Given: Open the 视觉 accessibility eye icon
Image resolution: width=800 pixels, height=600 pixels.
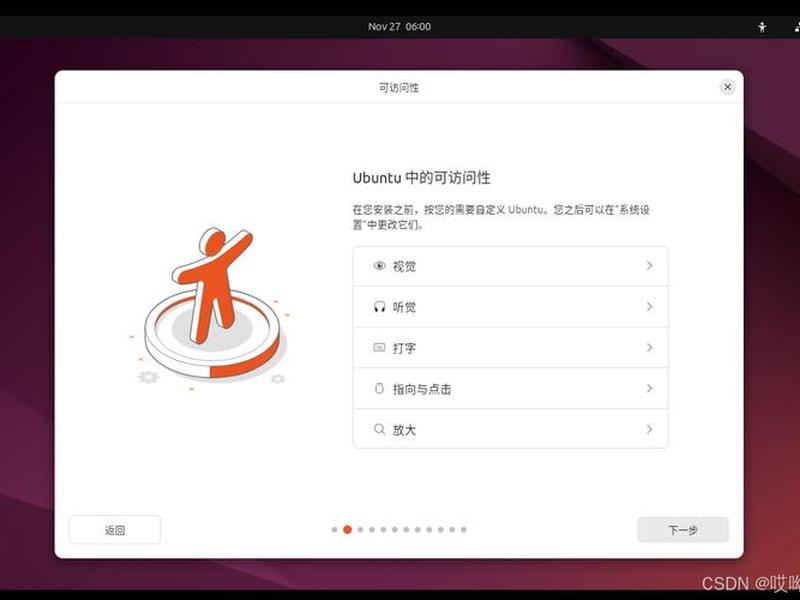Looking at the screenshot, I should pos(379,266).
